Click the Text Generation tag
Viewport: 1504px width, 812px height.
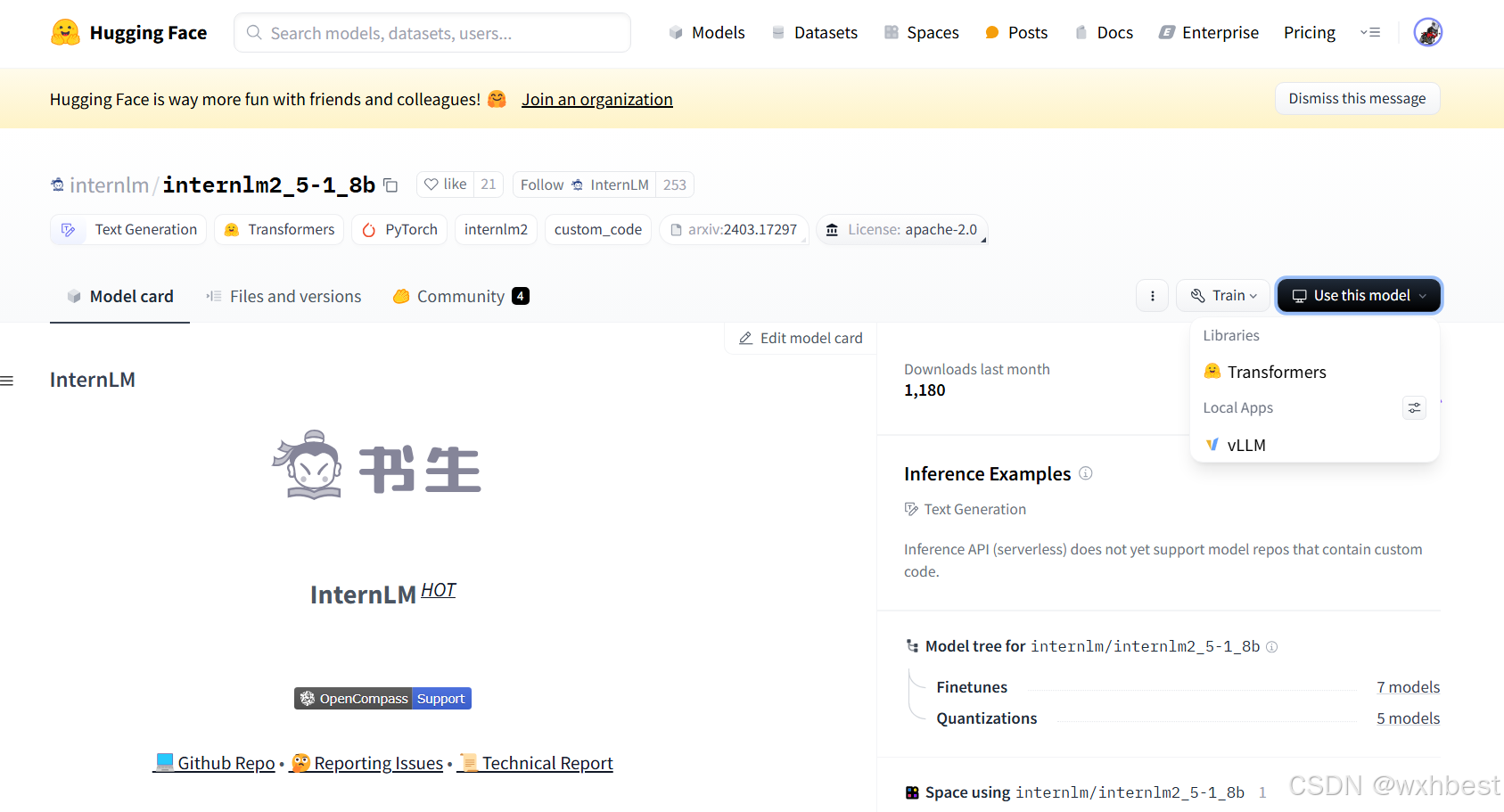[128, 230]
